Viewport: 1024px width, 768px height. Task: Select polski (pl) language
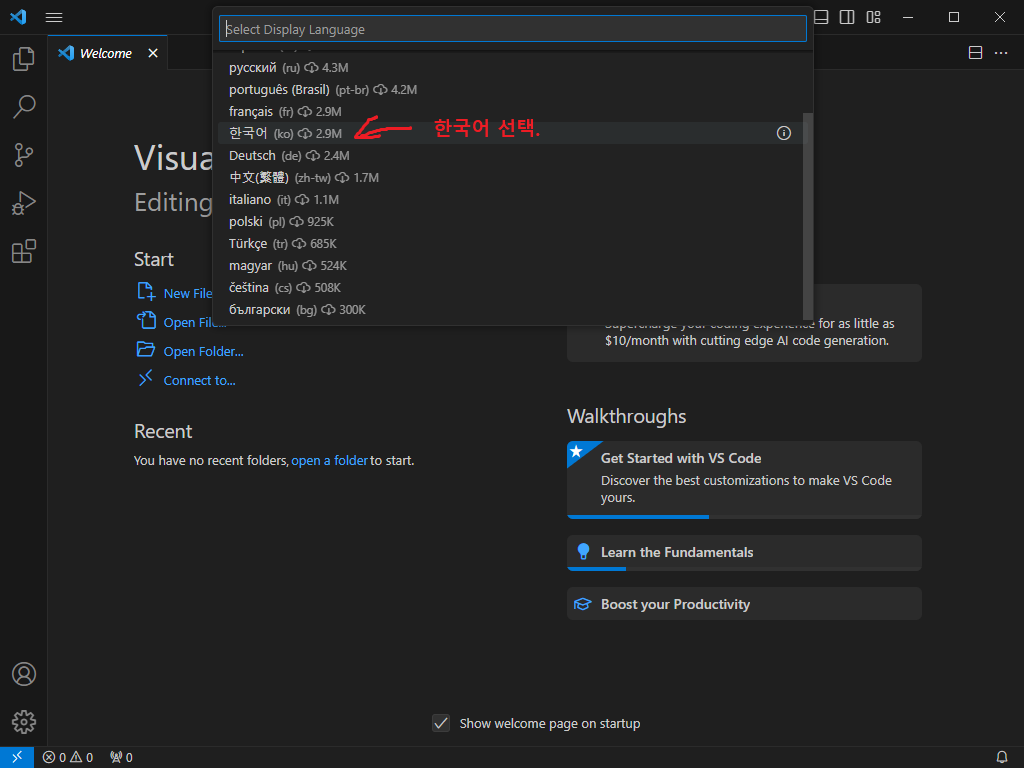(513, 221)
